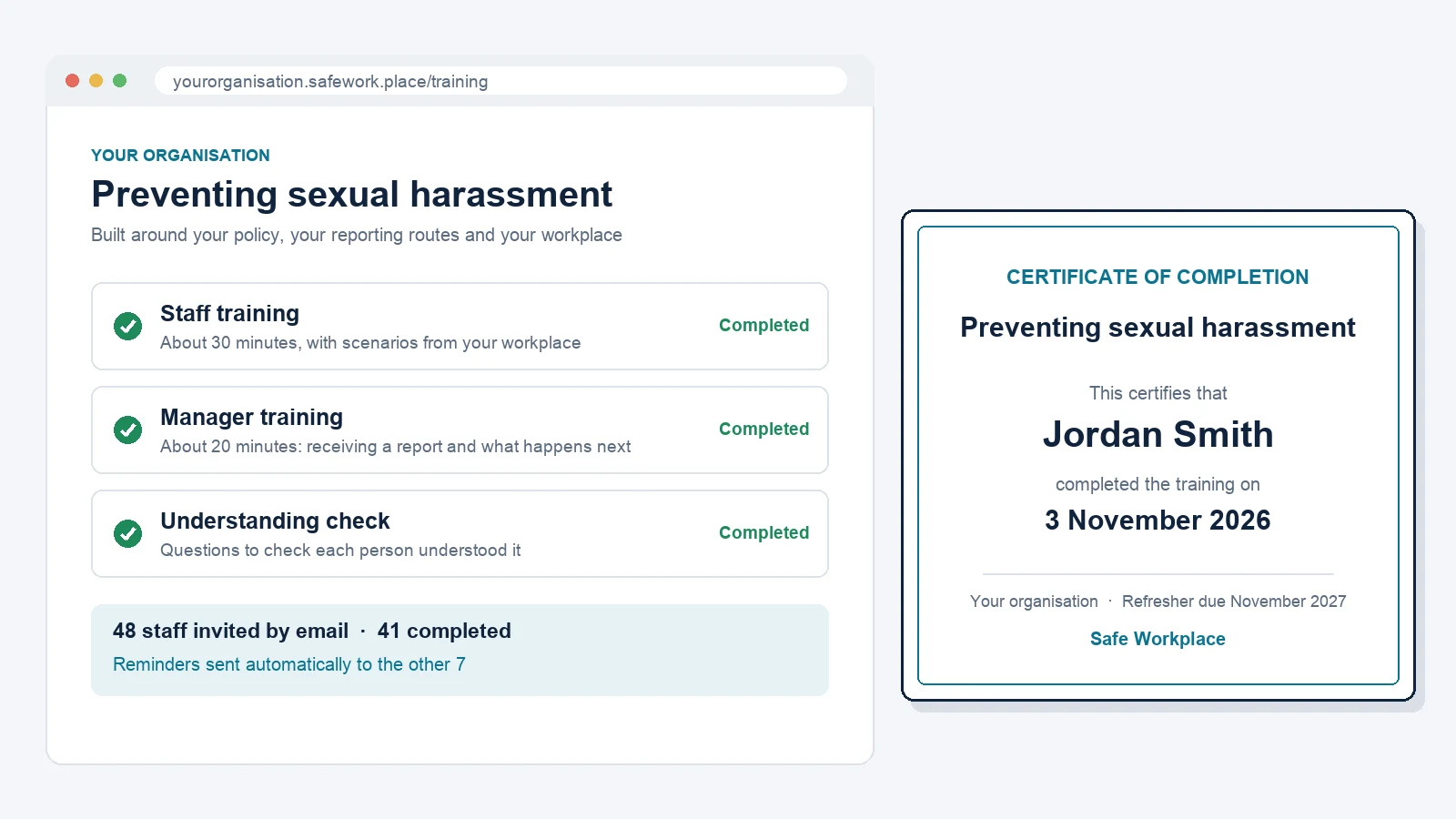Click 'Built around your policy' subtitle text
Image resolution: width=1456 pixels, height=819 pixels.
(357, 235)
